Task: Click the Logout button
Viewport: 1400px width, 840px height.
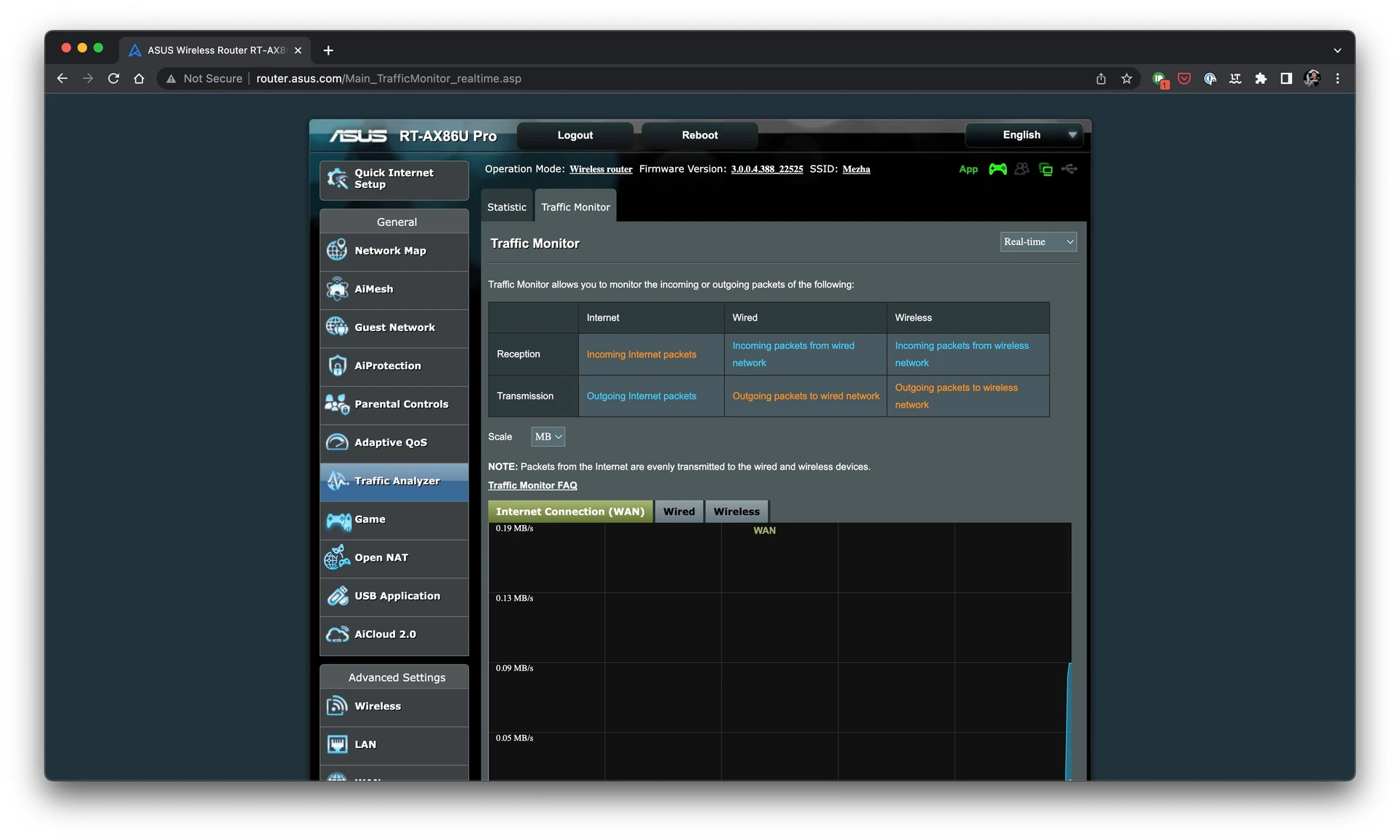Action: click(575, 136)
